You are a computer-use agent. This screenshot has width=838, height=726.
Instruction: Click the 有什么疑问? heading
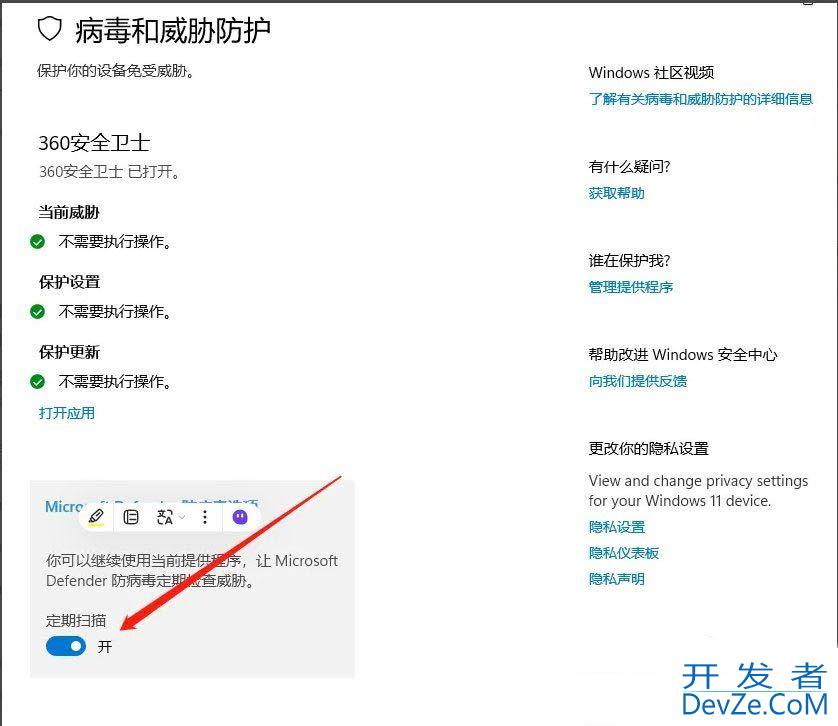point(630,167)
